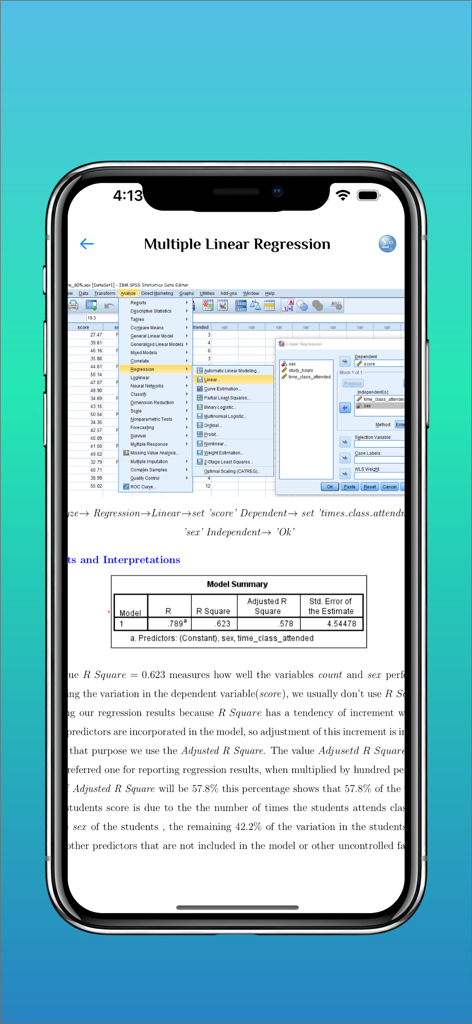Choose Multinomial Logistic menu entry
This screenshot has height=1024, width=472.
[232, 416]
